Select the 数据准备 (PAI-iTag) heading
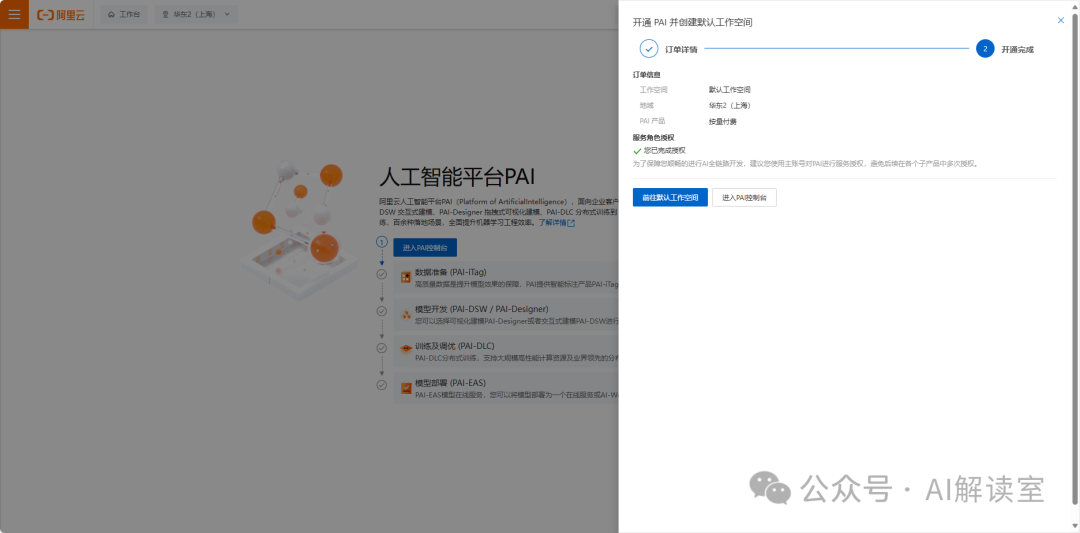The width and height of the screenshot is (1080, 533). pyautogui.click(x=451, y=272)
